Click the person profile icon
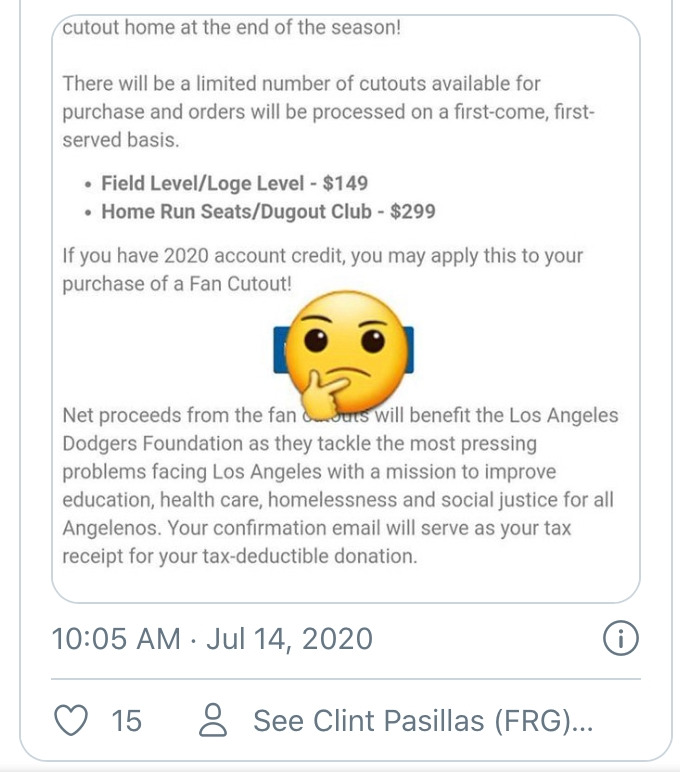Viewport: 680px width, 772px height. [214, 720]
